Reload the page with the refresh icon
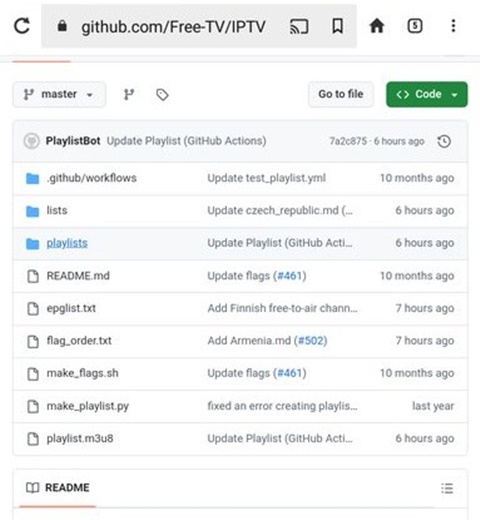480x520 pixels. (x=22, y=26)
